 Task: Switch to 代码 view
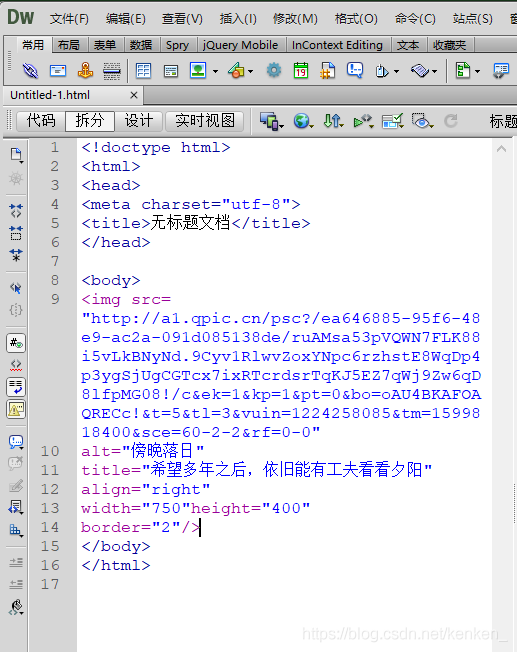(x=41, y=121)
